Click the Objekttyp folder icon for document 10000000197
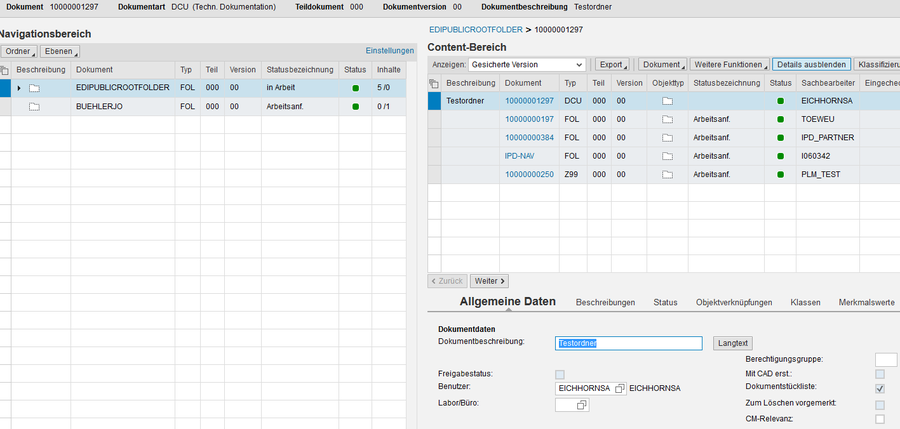The image size is (900, 429). tap(668, 119)
